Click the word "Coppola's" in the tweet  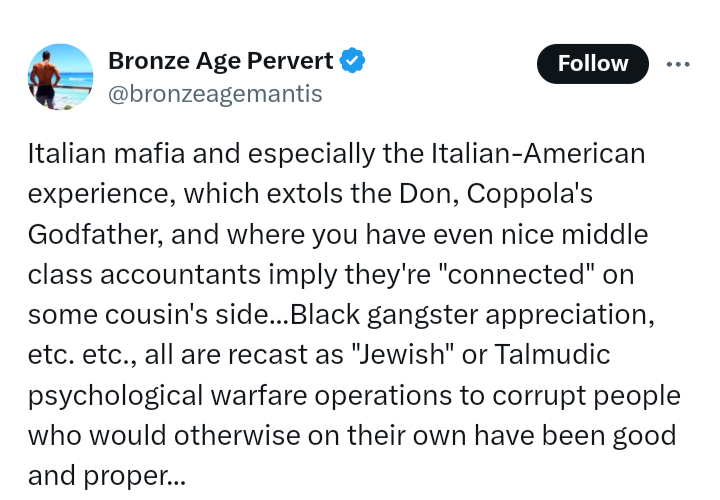[x=530, y=194]
